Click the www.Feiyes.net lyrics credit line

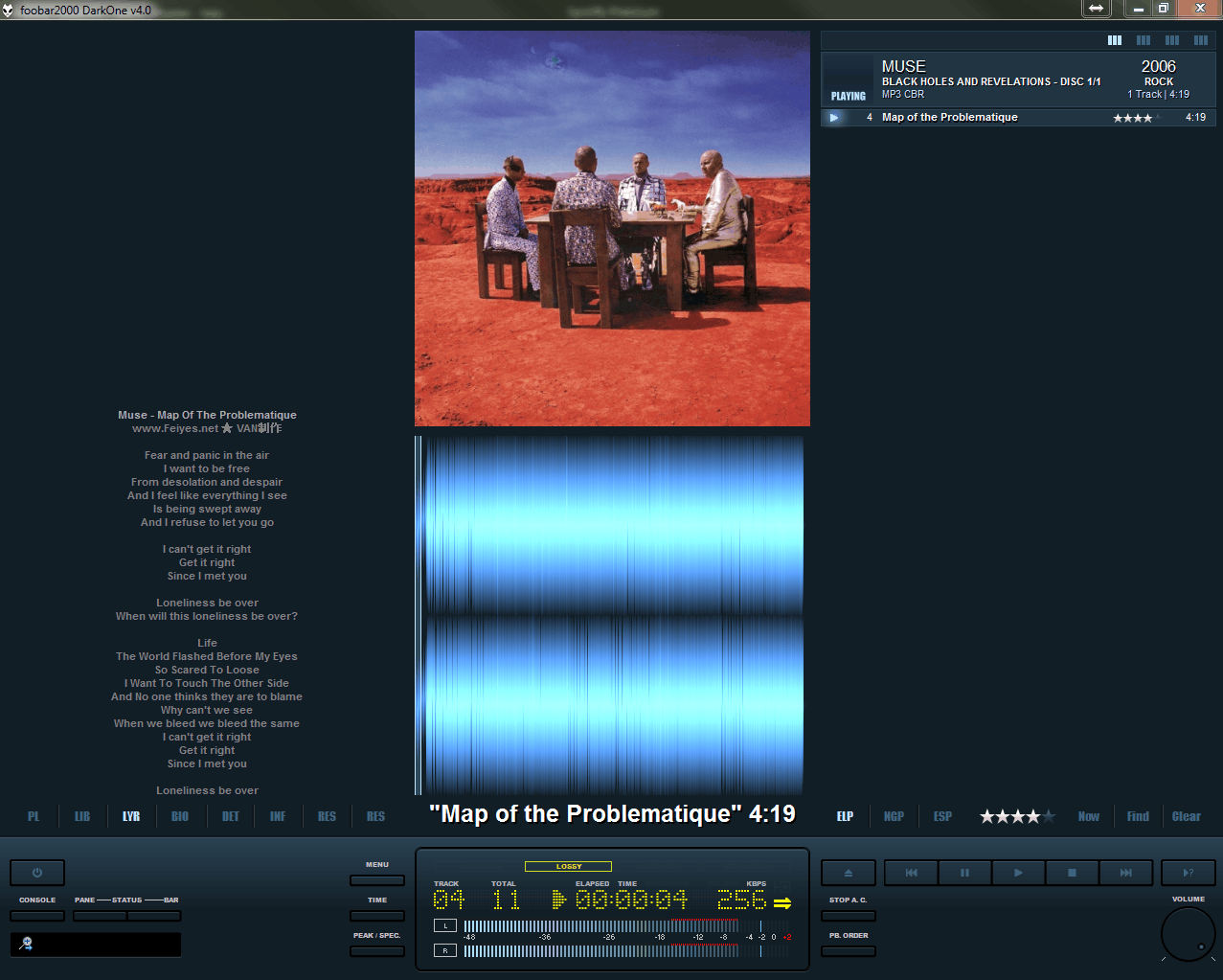pyautogui.click(x=207, y=428)
